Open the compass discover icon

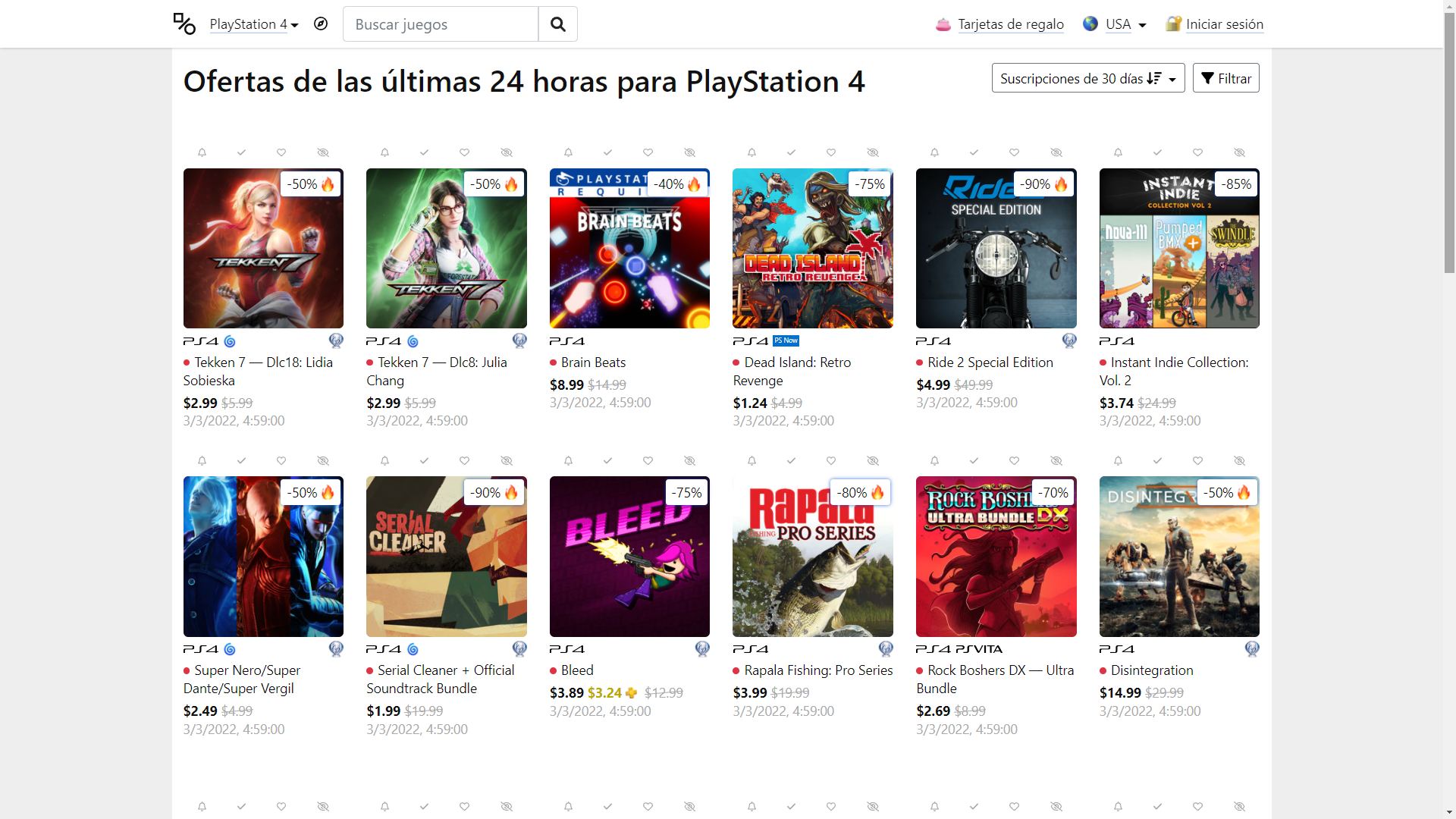click(321, 24)
